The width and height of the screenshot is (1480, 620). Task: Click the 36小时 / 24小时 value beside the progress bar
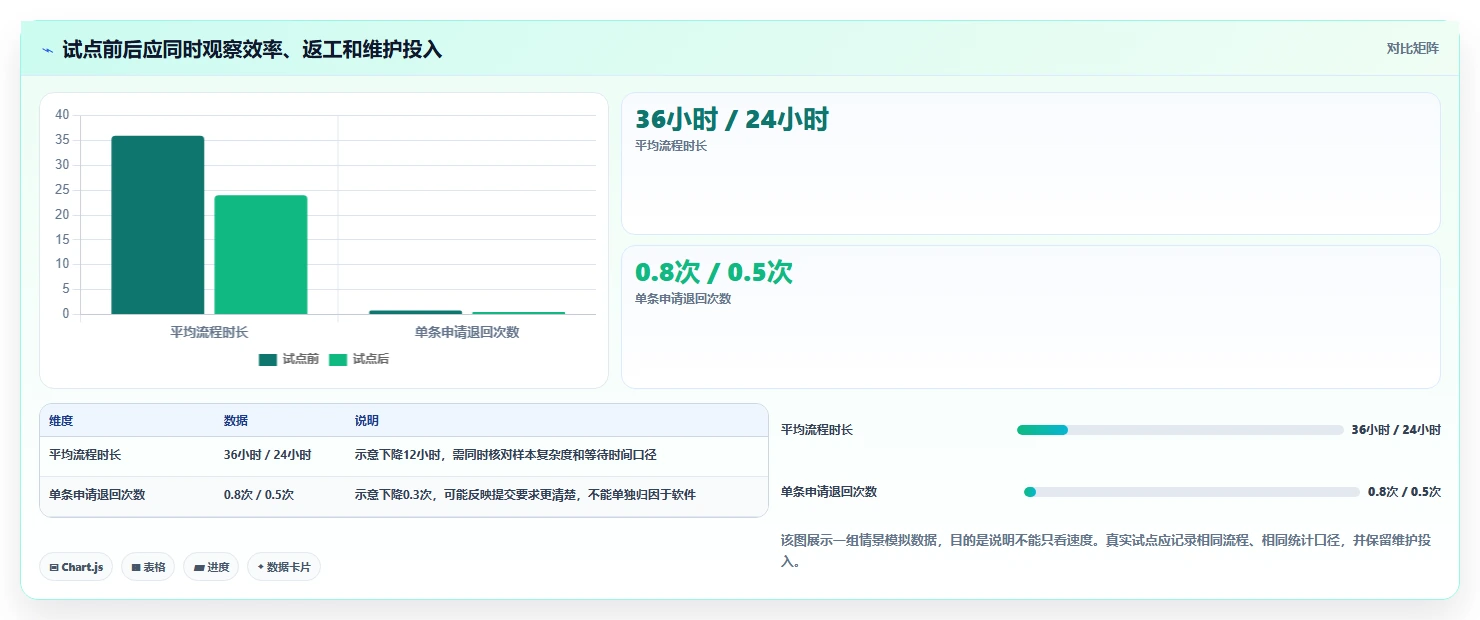pyautogui.click(x=1396, y=430)
